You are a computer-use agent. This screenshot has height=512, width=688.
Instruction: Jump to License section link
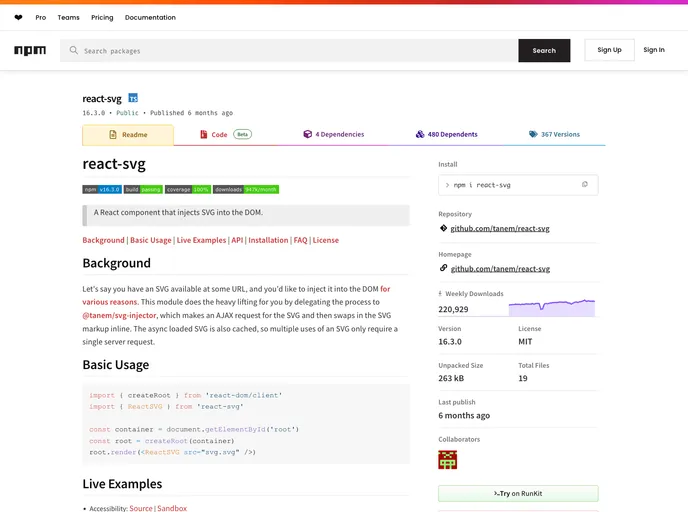(x=326, y=240)
